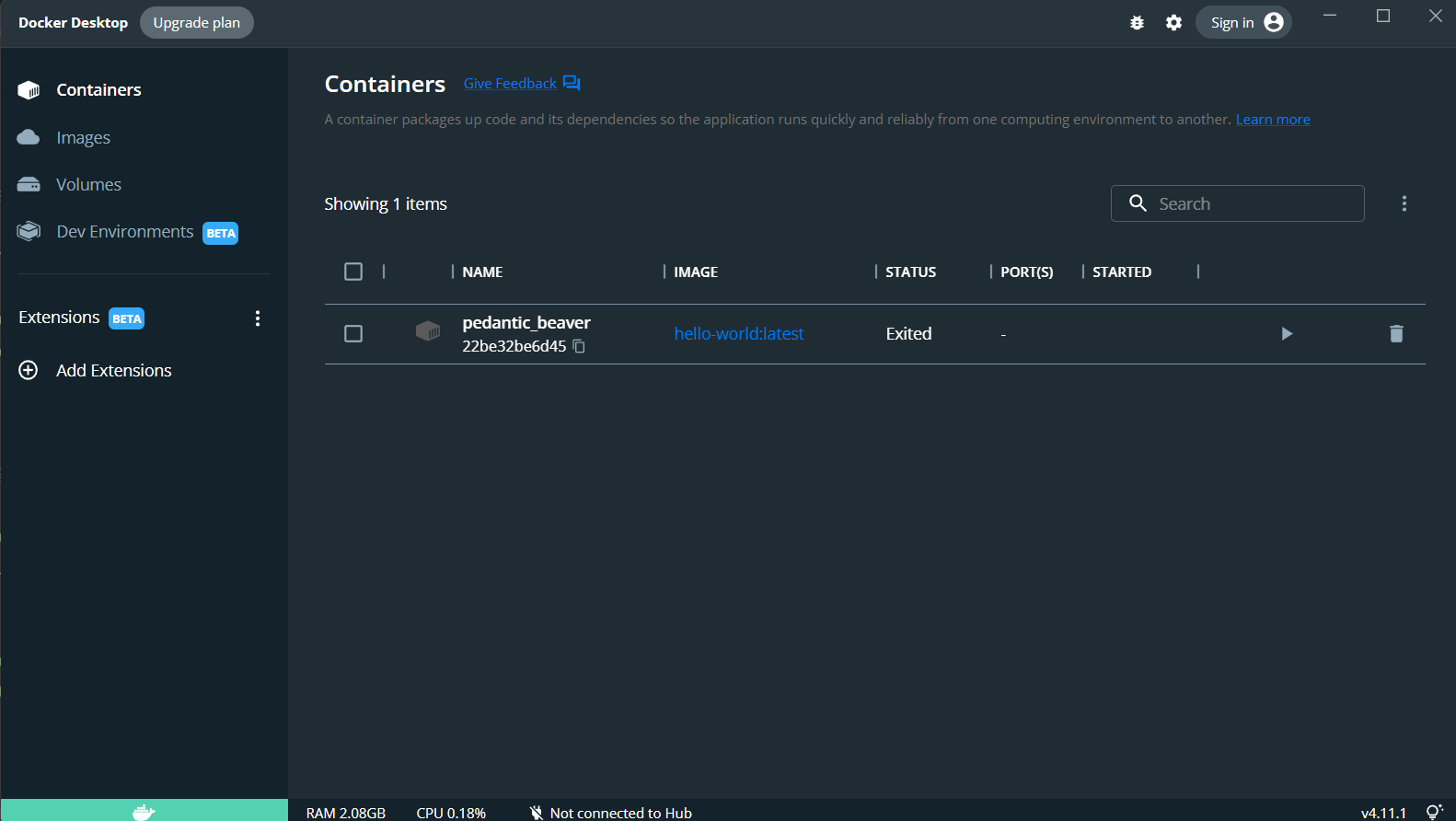Image resolution: width=1456 pixels, height=821 pixels.
Task: Click the Volumes drive icon
Action: click(x=29, y=184)
